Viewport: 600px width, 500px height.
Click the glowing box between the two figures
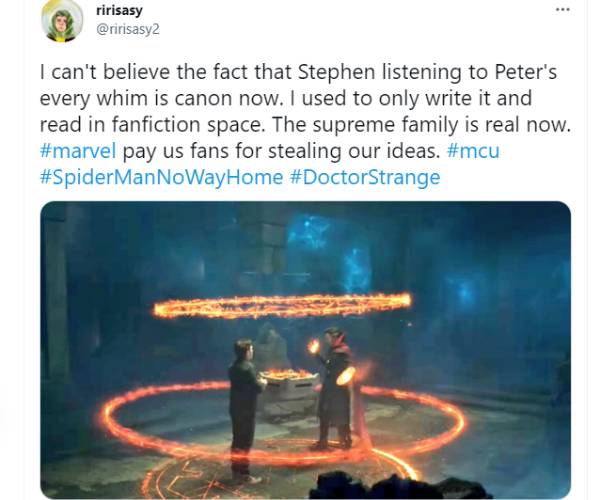(290, 381)
